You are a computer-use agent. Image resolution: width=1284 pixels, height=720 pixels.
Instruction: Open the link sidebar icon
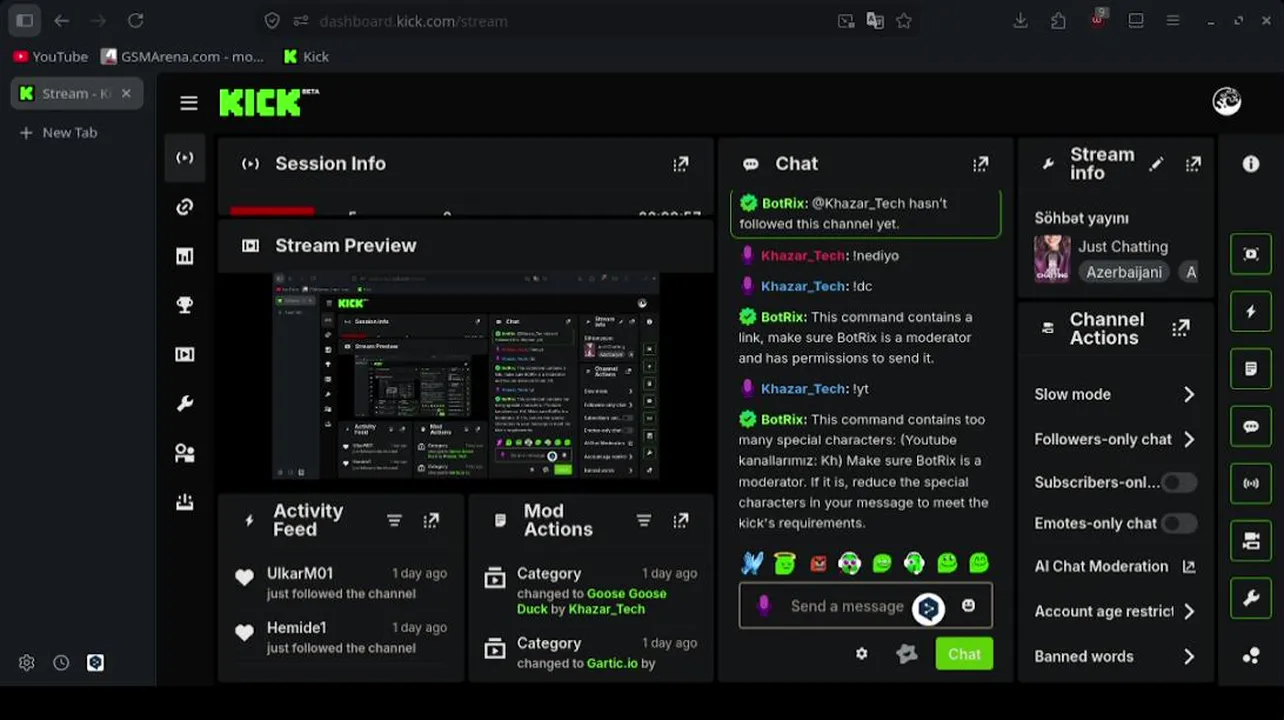pyautogui.click(x=185, y=207)
